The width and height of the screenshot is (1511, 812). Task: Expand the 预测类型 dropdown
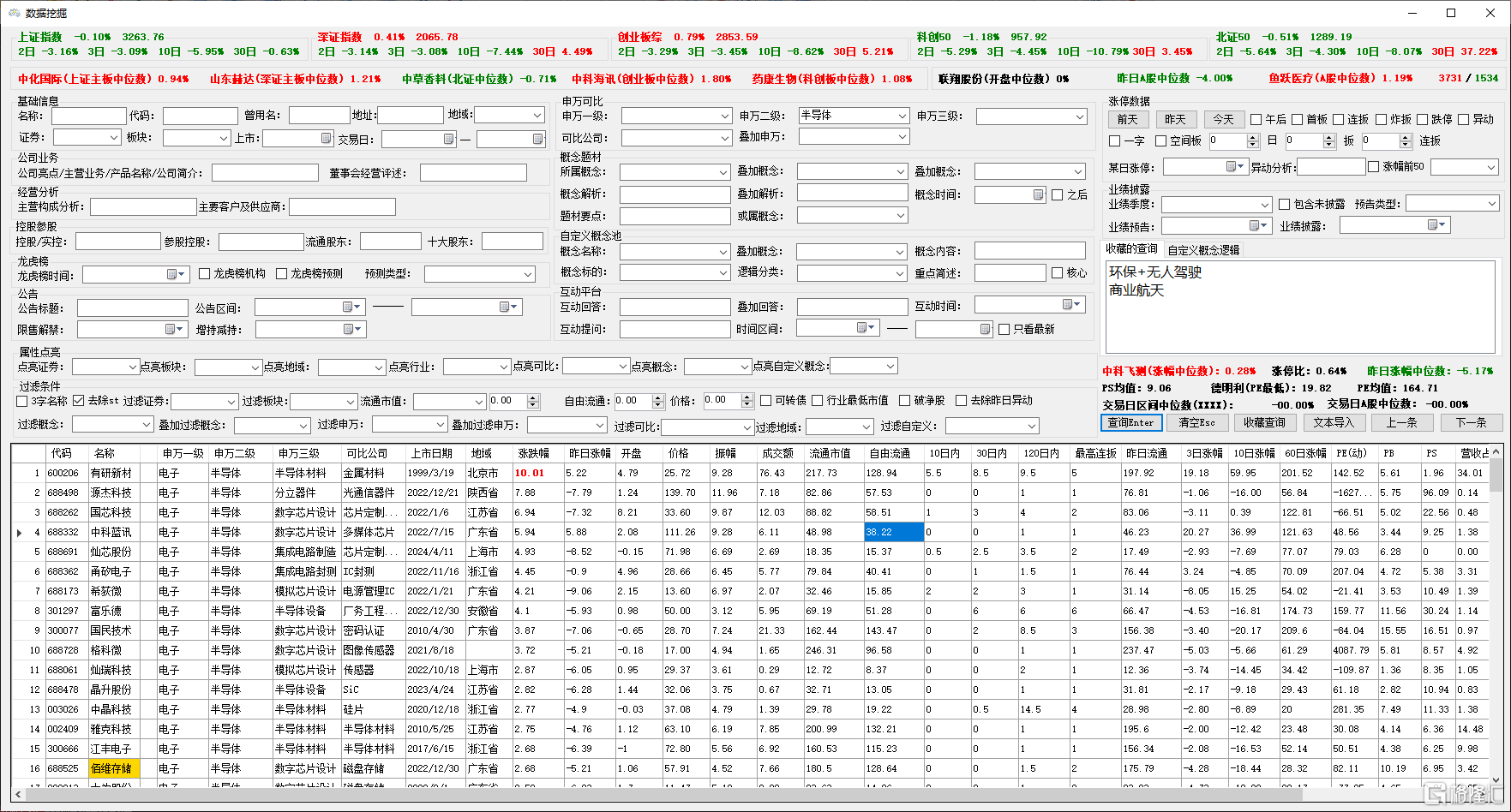pyautogui.click(x=527, y=274)
